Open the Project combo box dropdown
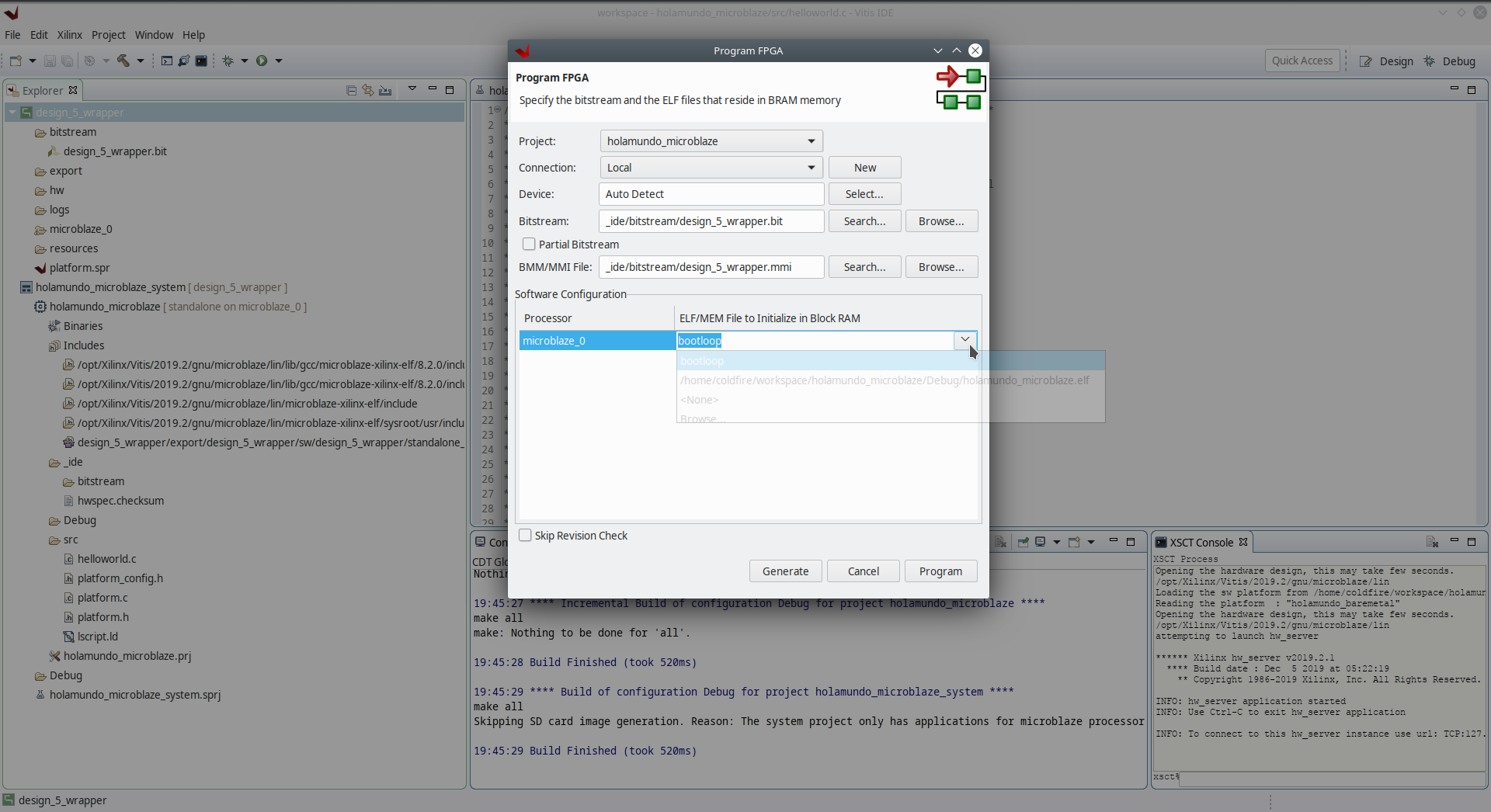1491x812 pixels. point(812,141)
